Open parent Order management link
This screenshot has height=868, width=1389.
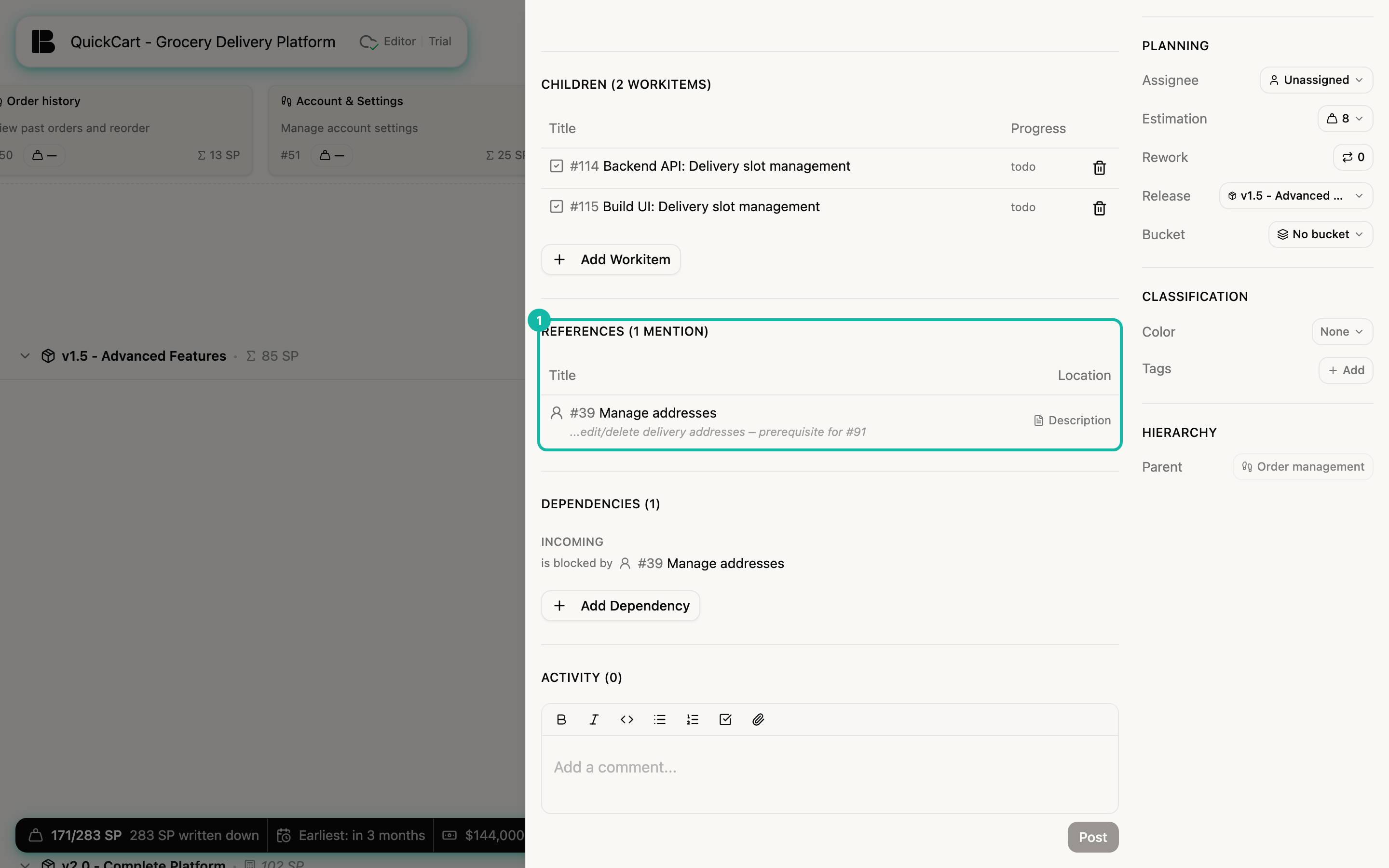[1302, 467]
